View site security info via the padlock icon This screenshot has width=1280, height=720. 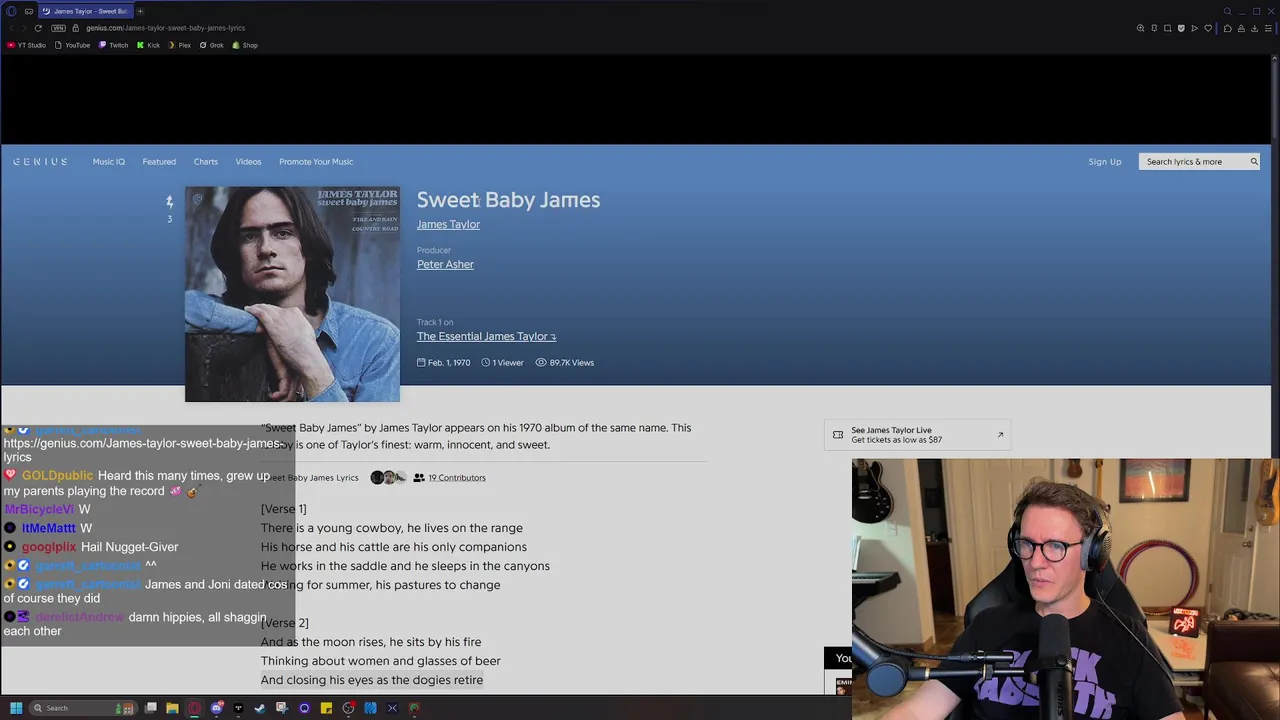[x=75, y=28]
